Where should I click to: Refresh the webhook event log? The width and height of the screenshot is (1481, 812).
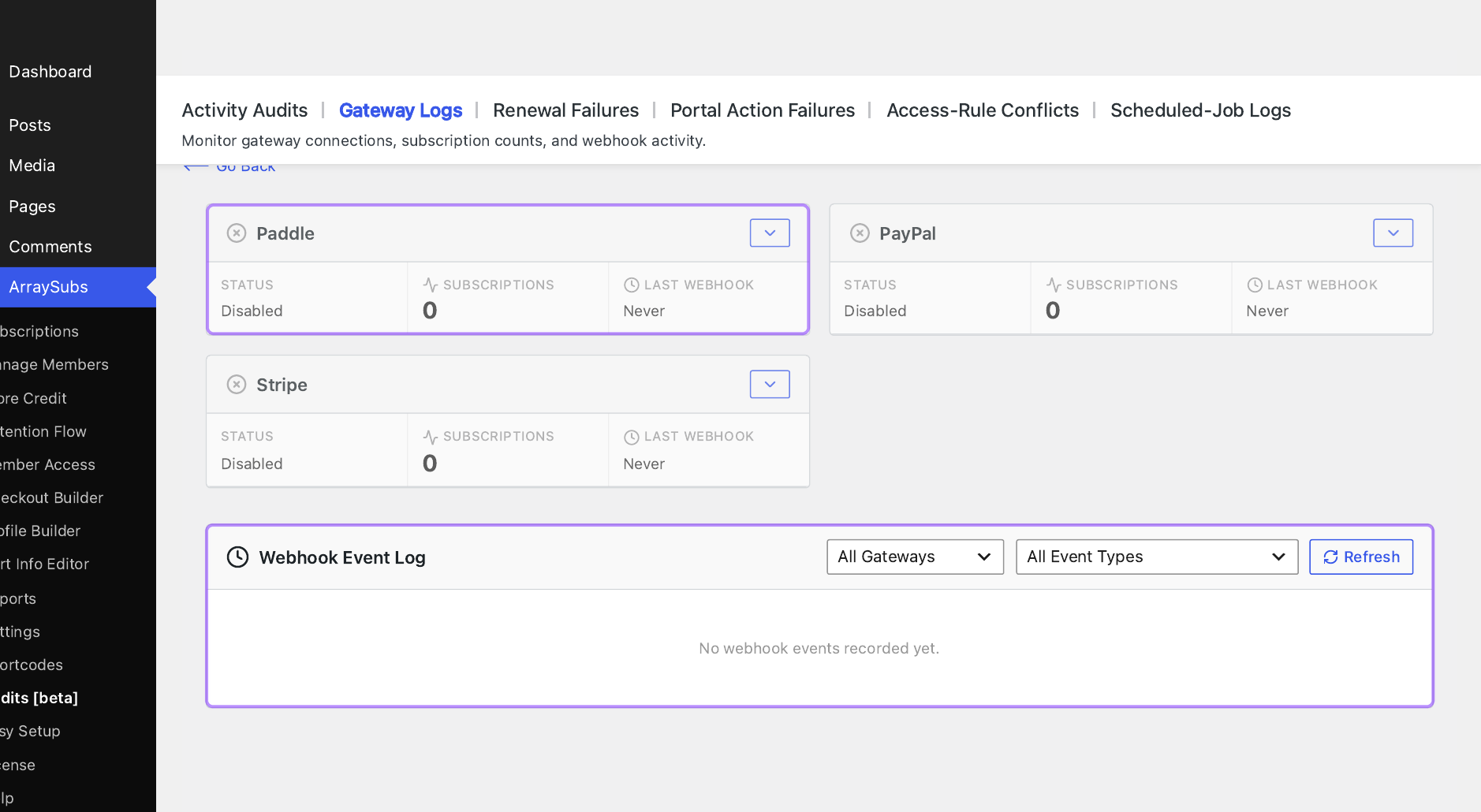point(1361,557)
